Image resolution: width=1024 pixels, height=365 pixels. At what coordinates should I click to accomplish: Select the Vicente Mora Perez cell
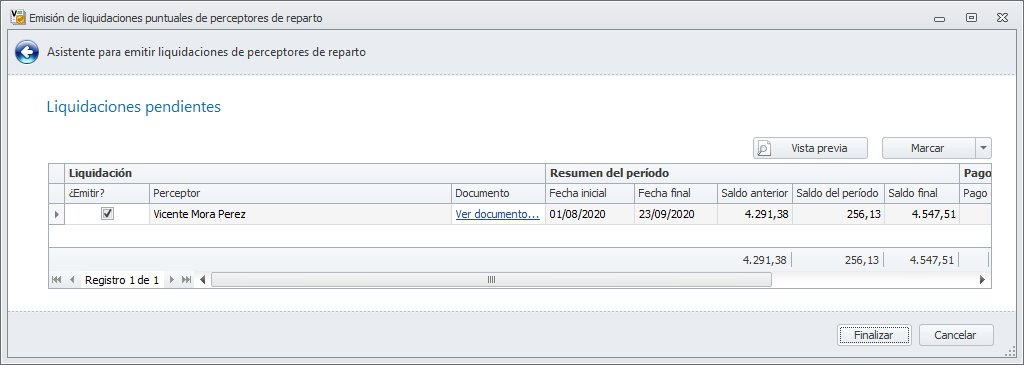point(300,214)
